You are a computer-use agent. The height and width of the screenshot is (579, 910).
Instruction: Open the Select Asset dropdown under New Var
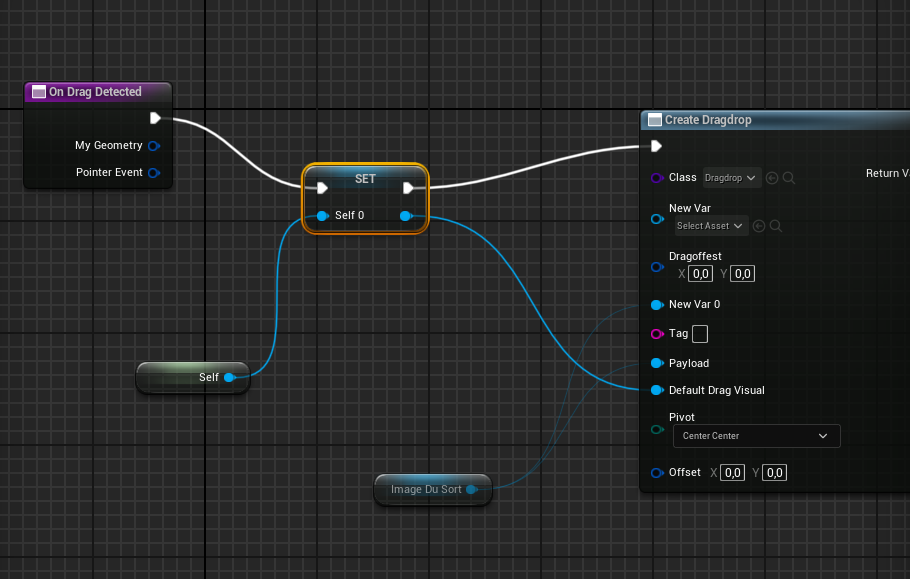(x=709, y=226)
